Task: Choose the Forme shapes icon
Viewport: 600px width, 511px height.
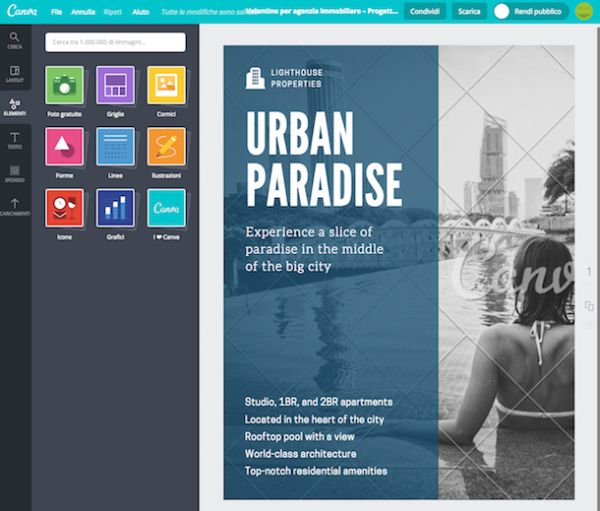Action: (64, 147)
